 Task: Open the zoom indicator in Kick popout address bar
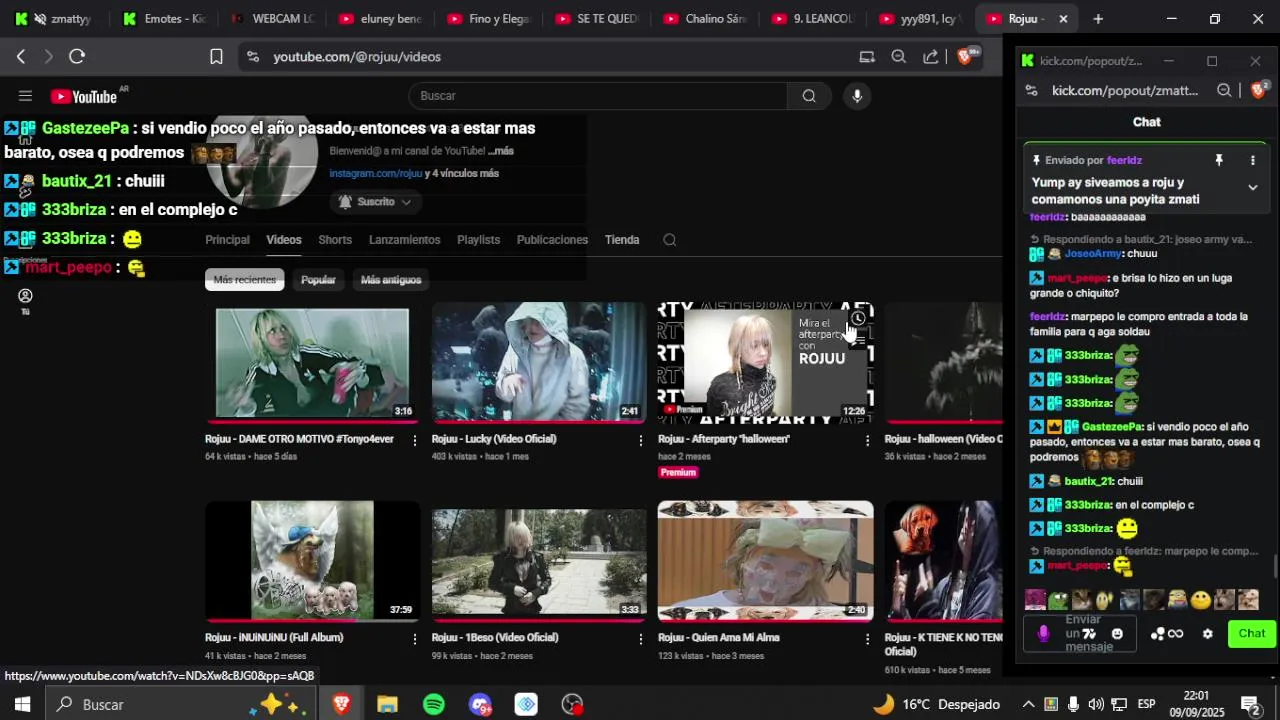coord(1224,90)
